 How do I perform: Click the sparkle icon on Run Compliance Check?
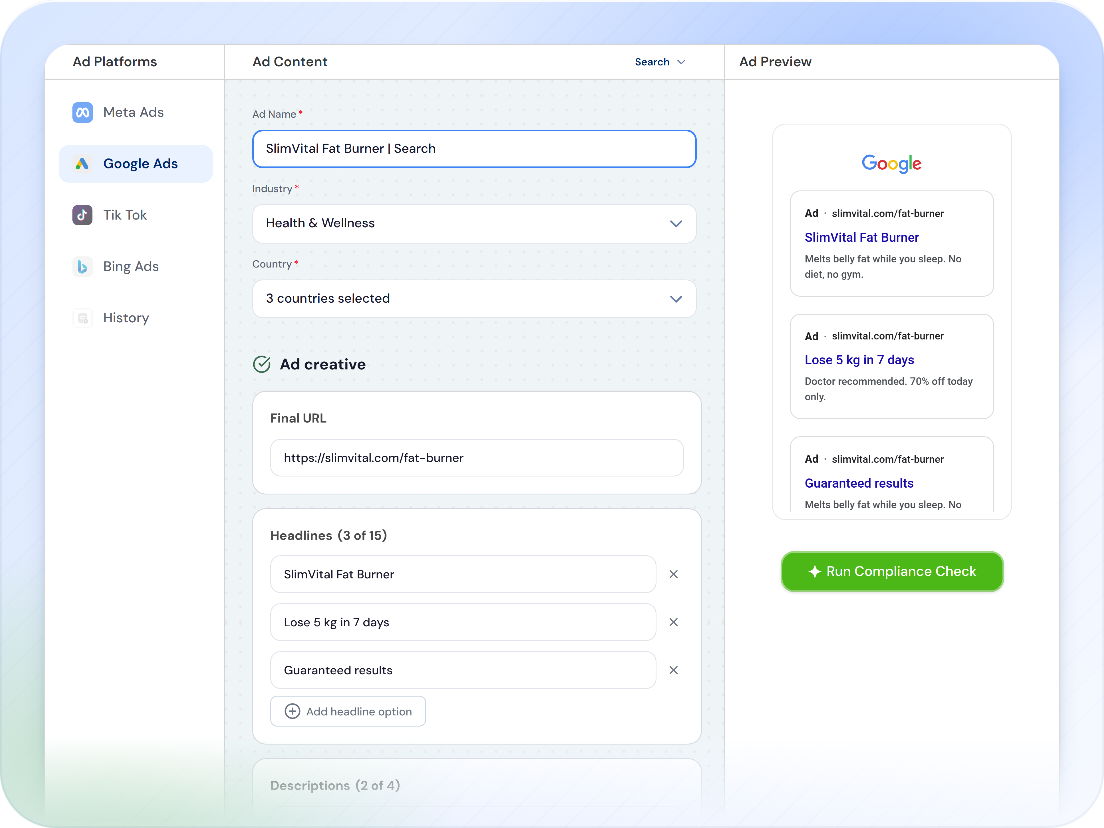tap(815, 572)
